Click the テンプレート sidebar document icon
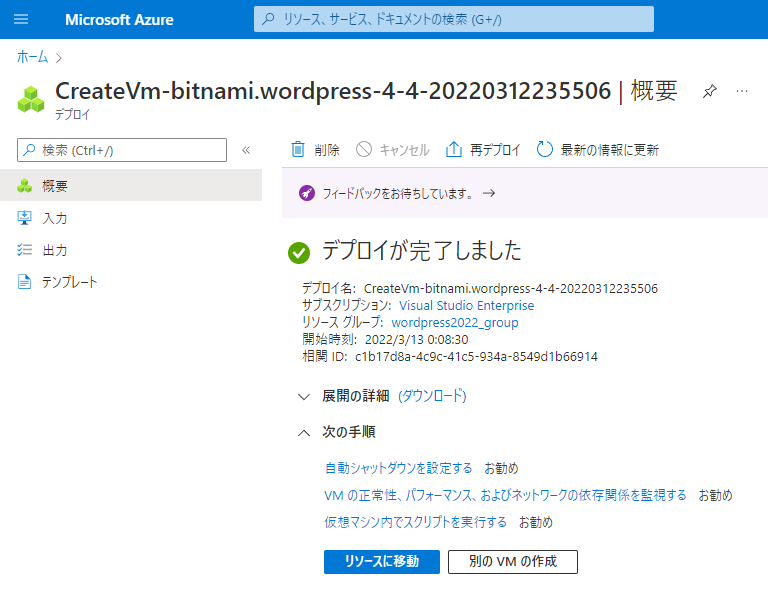The image size is (768, 593). 24,282
